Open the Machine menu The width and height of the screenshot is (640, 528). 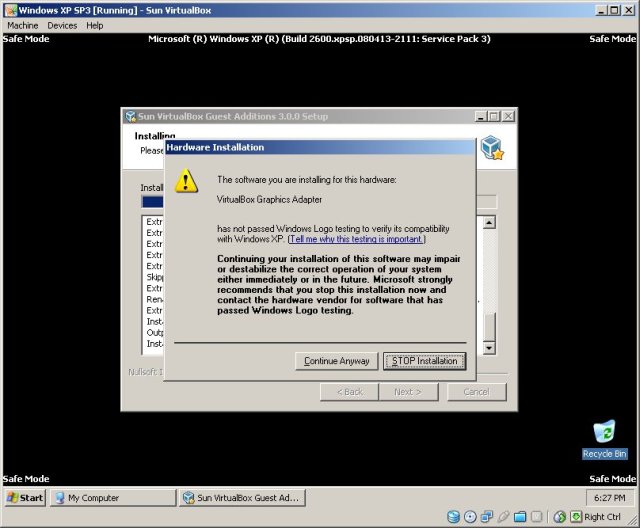click(22, 25)
